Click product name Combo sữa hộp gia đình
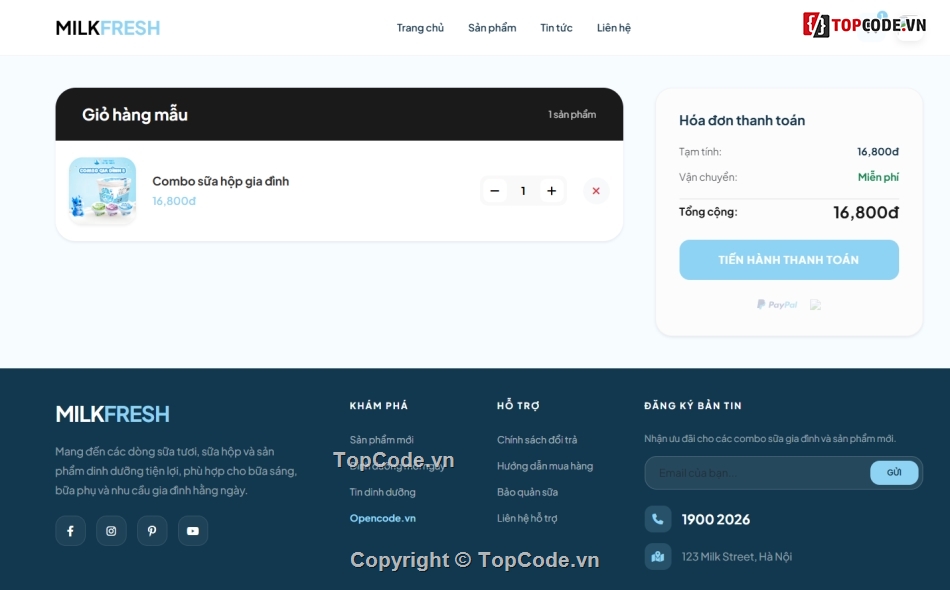950x590 pixels. click(221, 181)
